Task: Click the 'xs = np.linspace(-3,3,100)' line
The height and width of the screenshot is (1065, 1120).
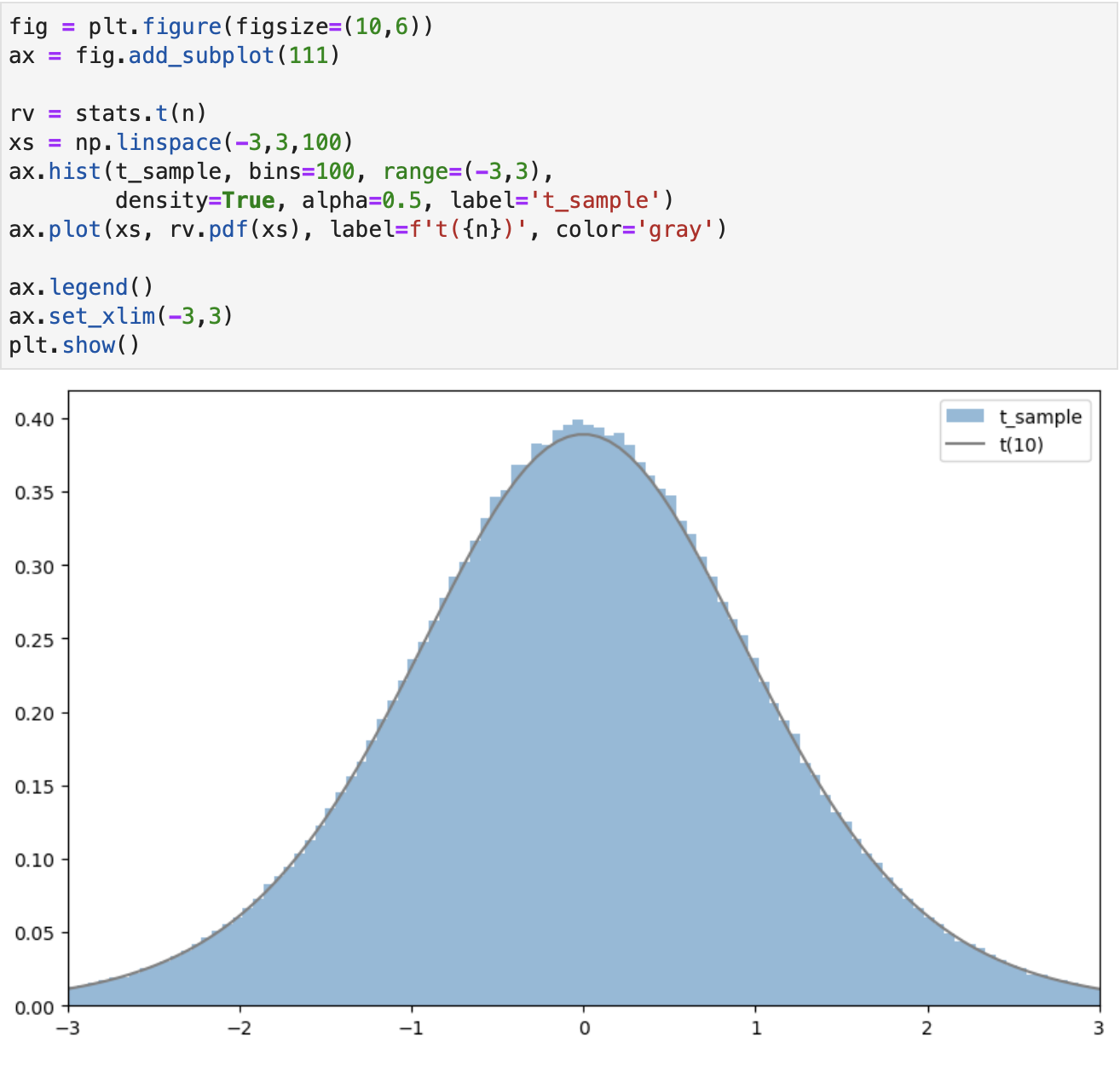Action: [x=182, y=143]
